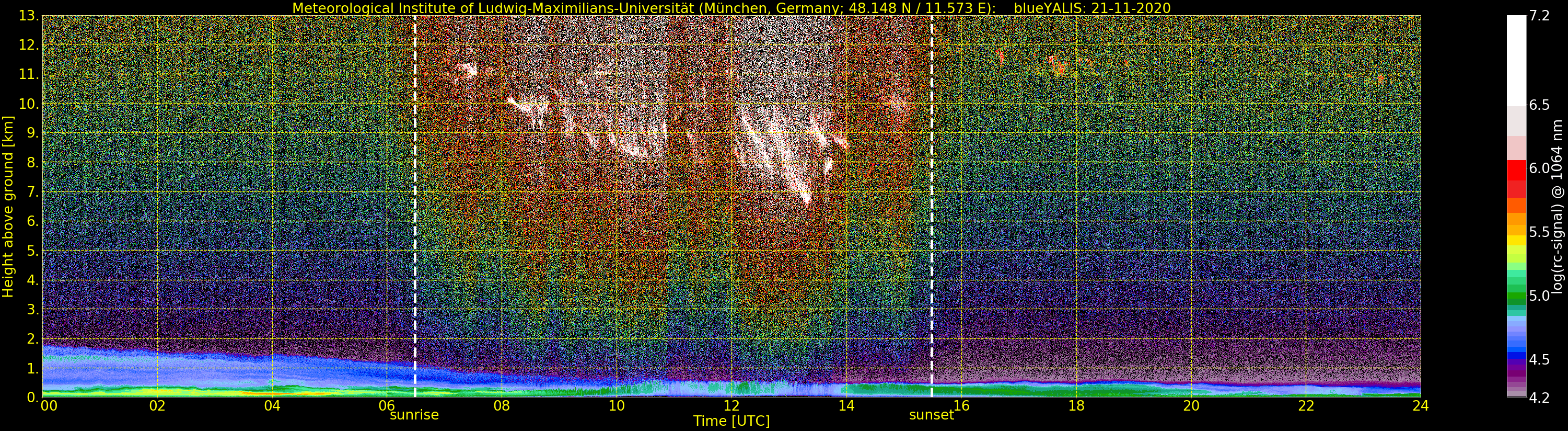Click the 'Time [UTC]' x-axis label
Screen dimensions: 1568x431
point(731,421)
